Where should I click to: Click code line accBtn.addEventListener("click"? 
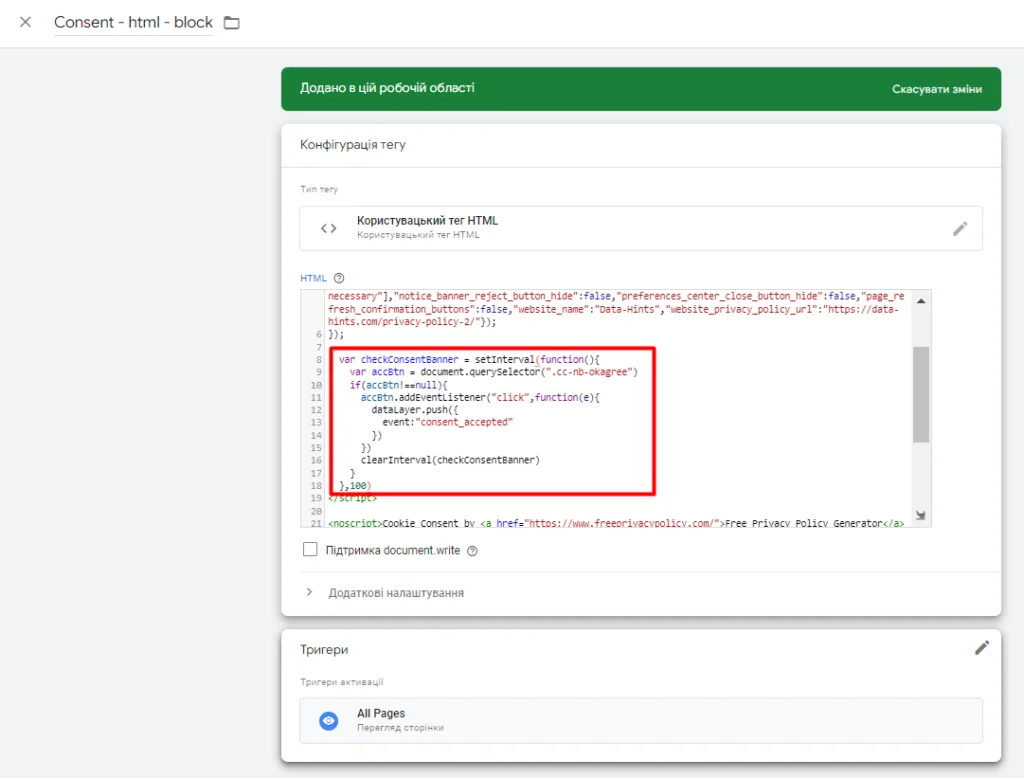[x=480, y=397]
